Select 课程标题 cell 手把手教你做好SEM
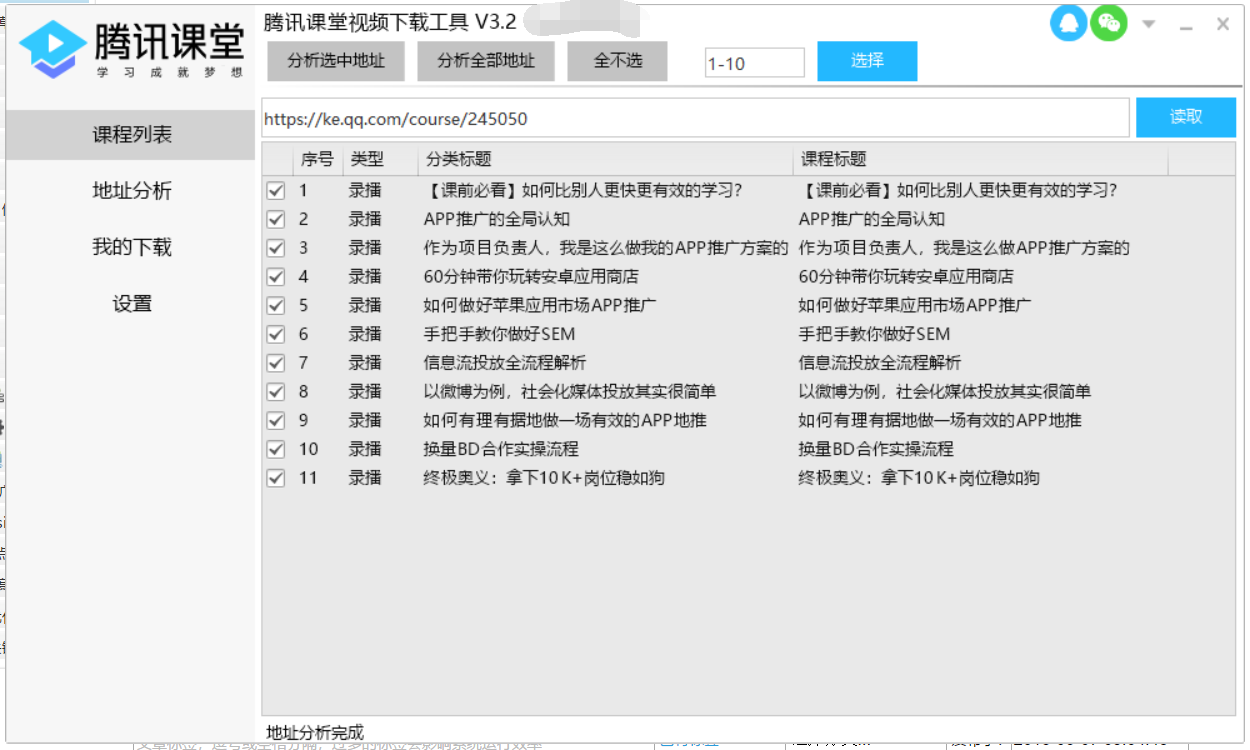The height and width of the screenshot is (750, 1250). 873,334
